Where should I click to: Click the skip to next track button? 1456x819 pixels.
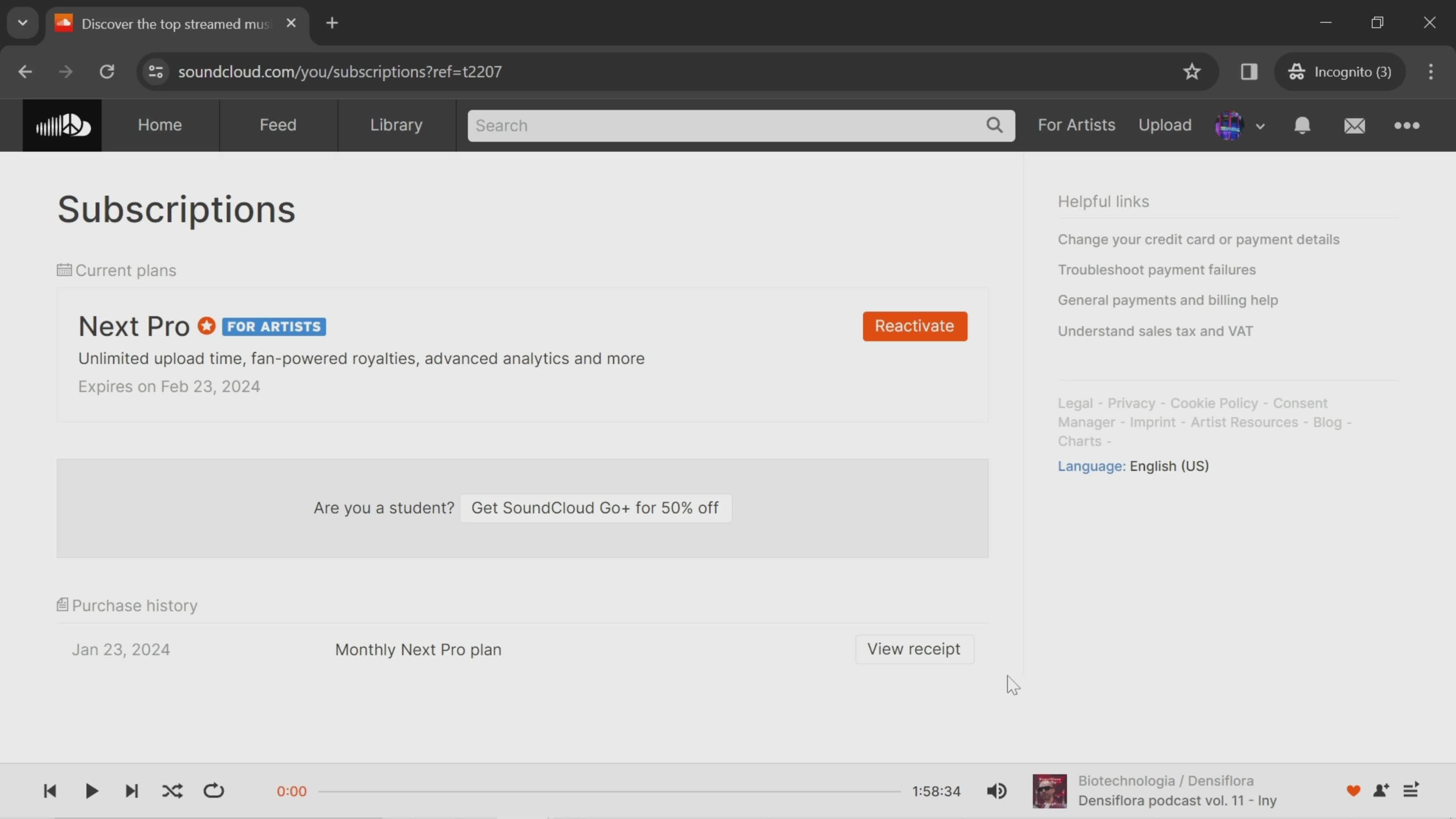131,791
